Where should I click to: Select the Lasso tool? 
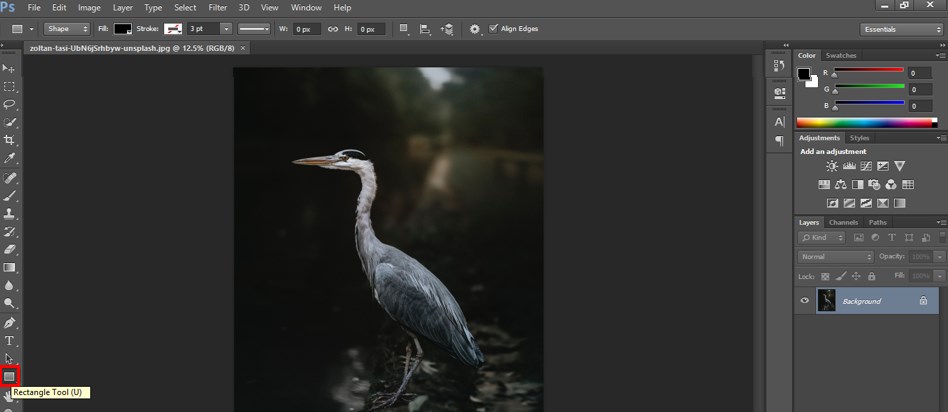[x=10, y=104]
